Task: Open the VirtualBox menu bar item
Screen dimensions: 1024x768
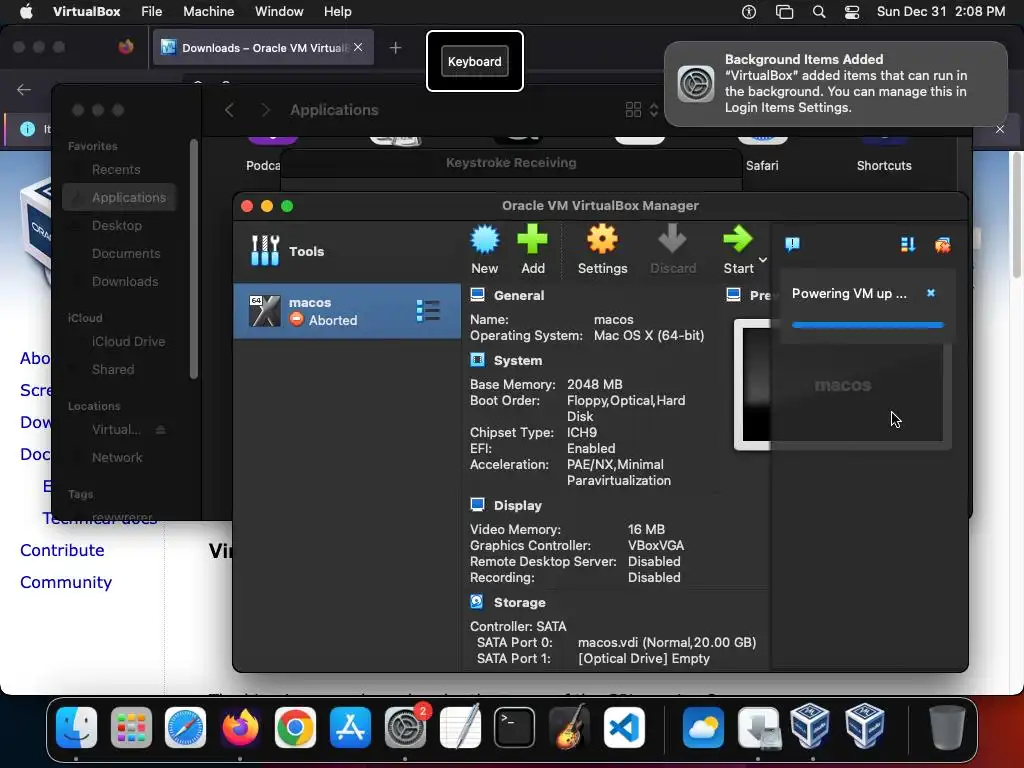Action: pyautogui.click(x=86, y=12)
